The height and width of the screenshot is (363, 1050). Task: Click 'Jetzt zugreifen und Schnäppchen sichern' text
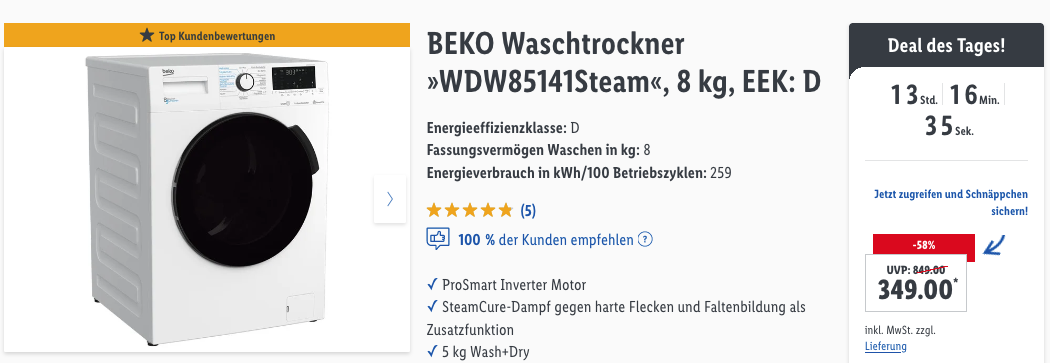point(950,202)
